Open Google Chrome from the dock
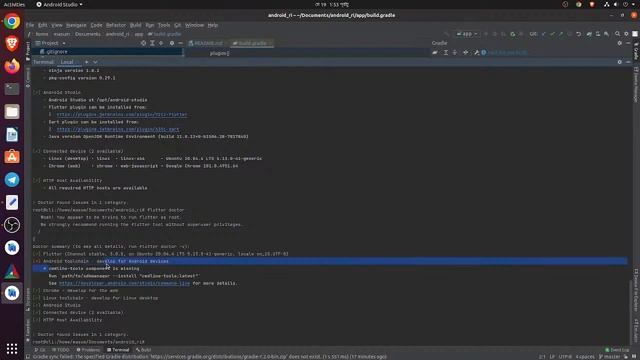This screenshot has width=640, height=360. pos(12,21)
